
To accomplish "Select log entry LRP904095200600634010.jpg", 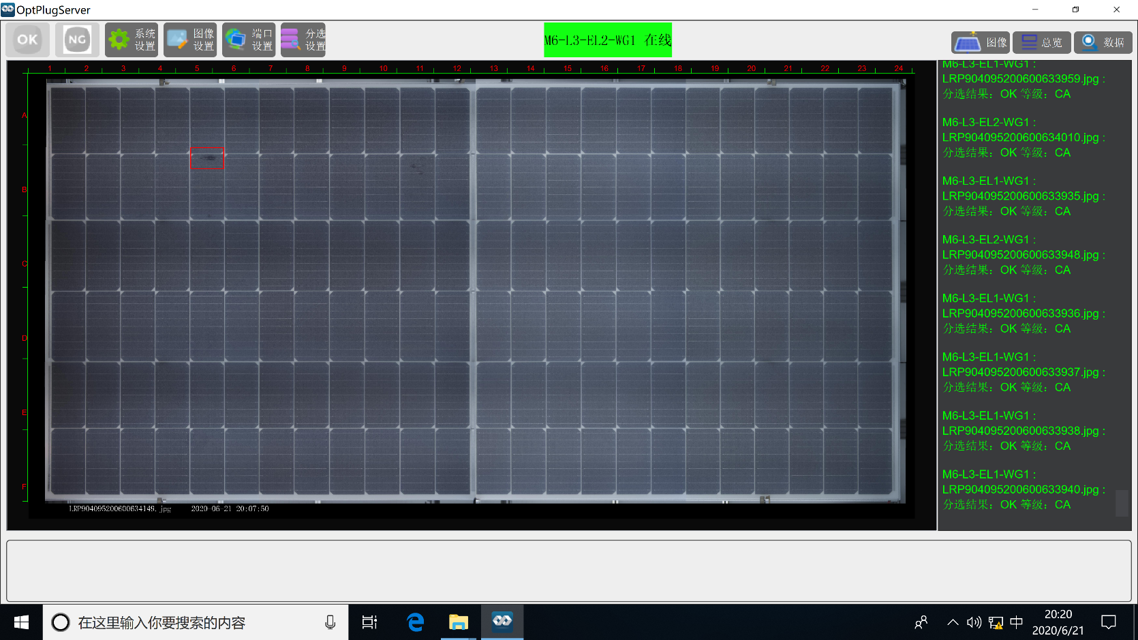I will [1020, 138].
